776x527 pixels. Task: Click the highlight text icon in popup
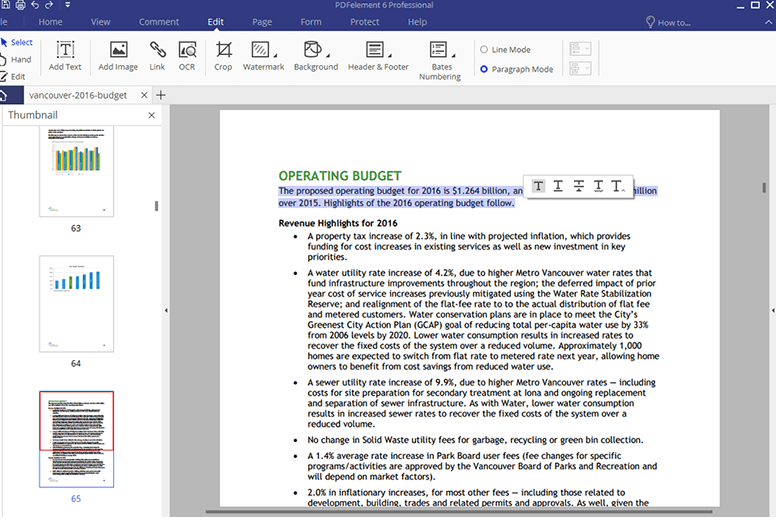click(538, 187)
